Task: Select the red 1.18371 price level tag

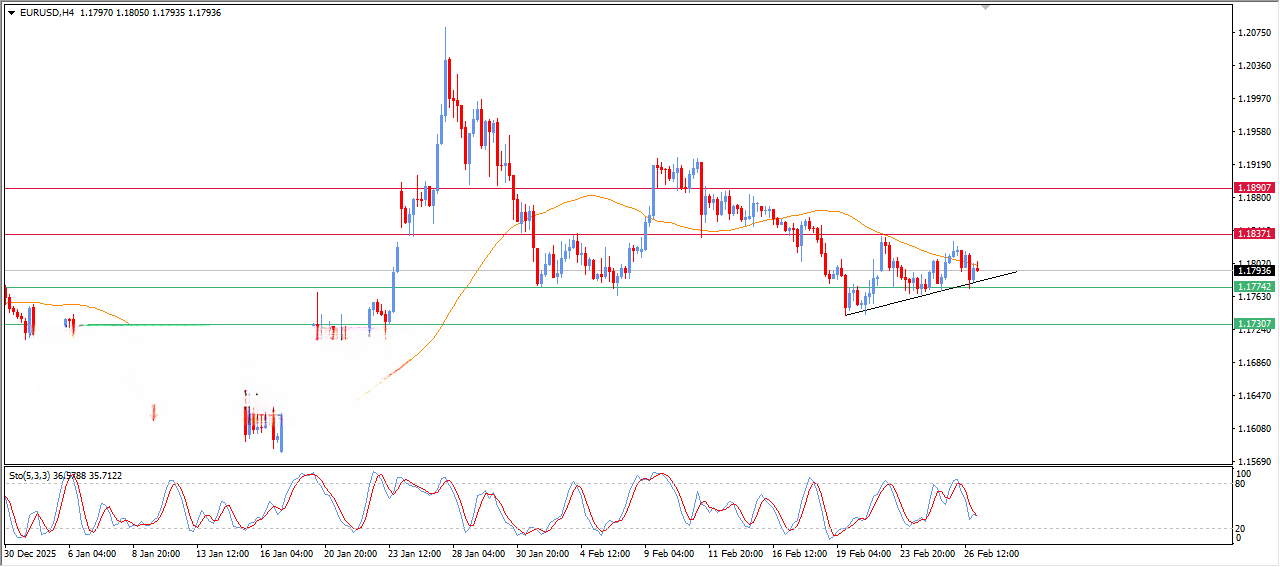Action: (1253, 233)
